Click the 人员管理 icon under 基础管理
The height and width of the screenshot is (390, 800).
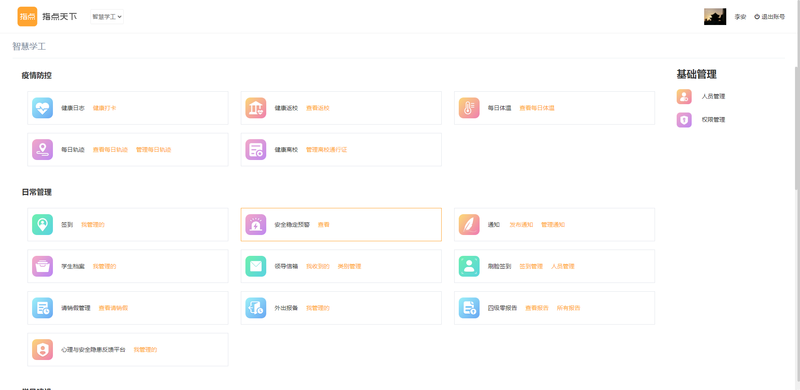point(684,96)
